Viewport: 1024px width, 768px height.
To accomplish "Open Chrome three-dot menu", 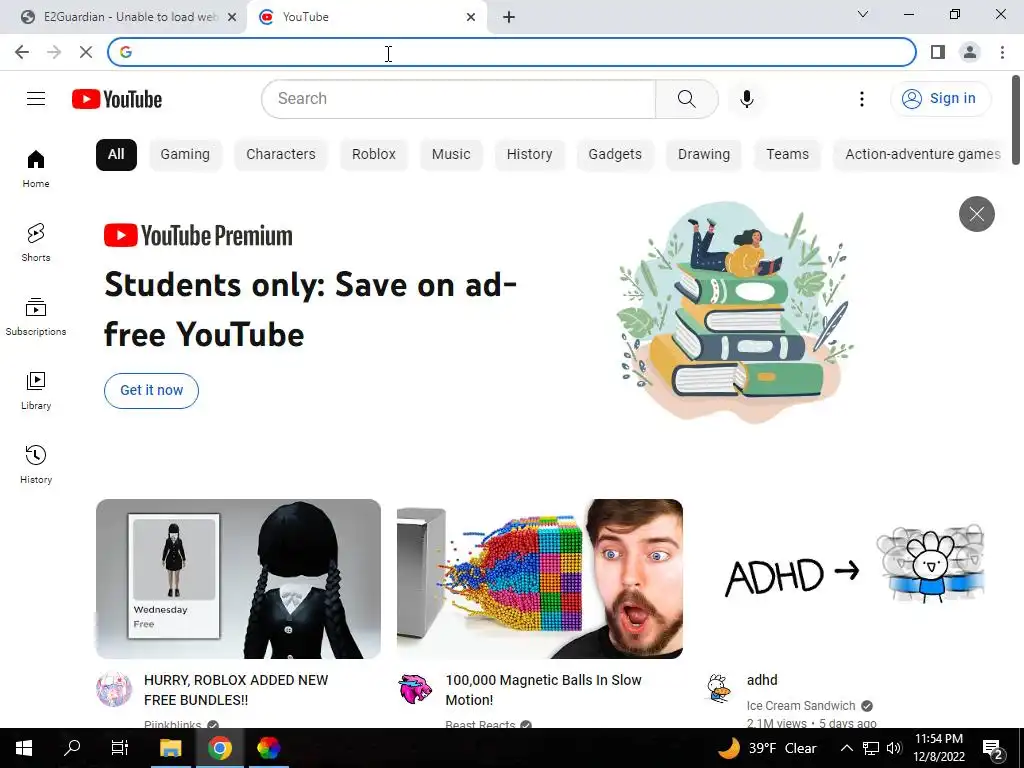I will tap(1002, 52).
